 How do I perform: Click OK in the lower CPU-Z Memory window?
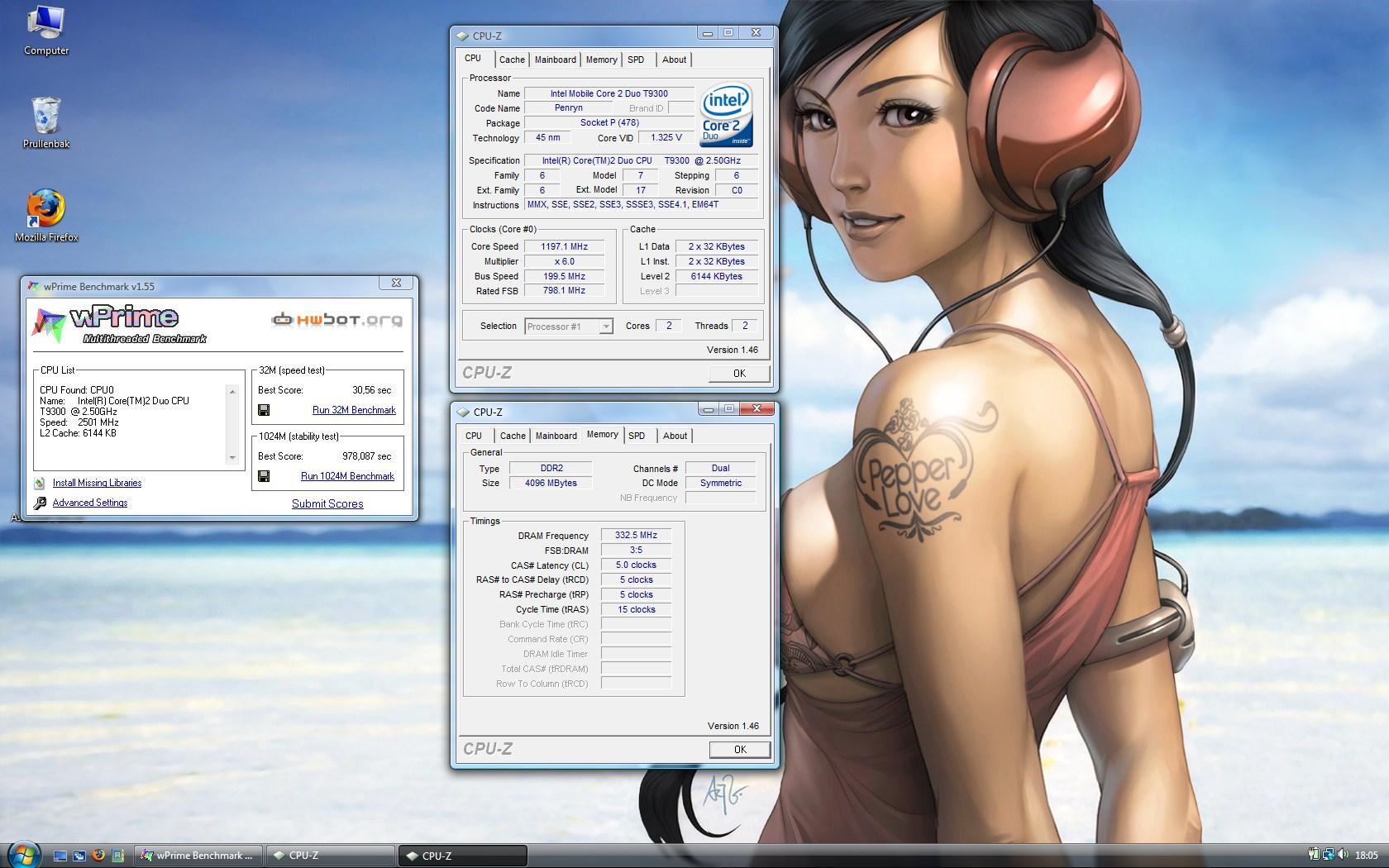pyautogui.click(x=740, y=750)
